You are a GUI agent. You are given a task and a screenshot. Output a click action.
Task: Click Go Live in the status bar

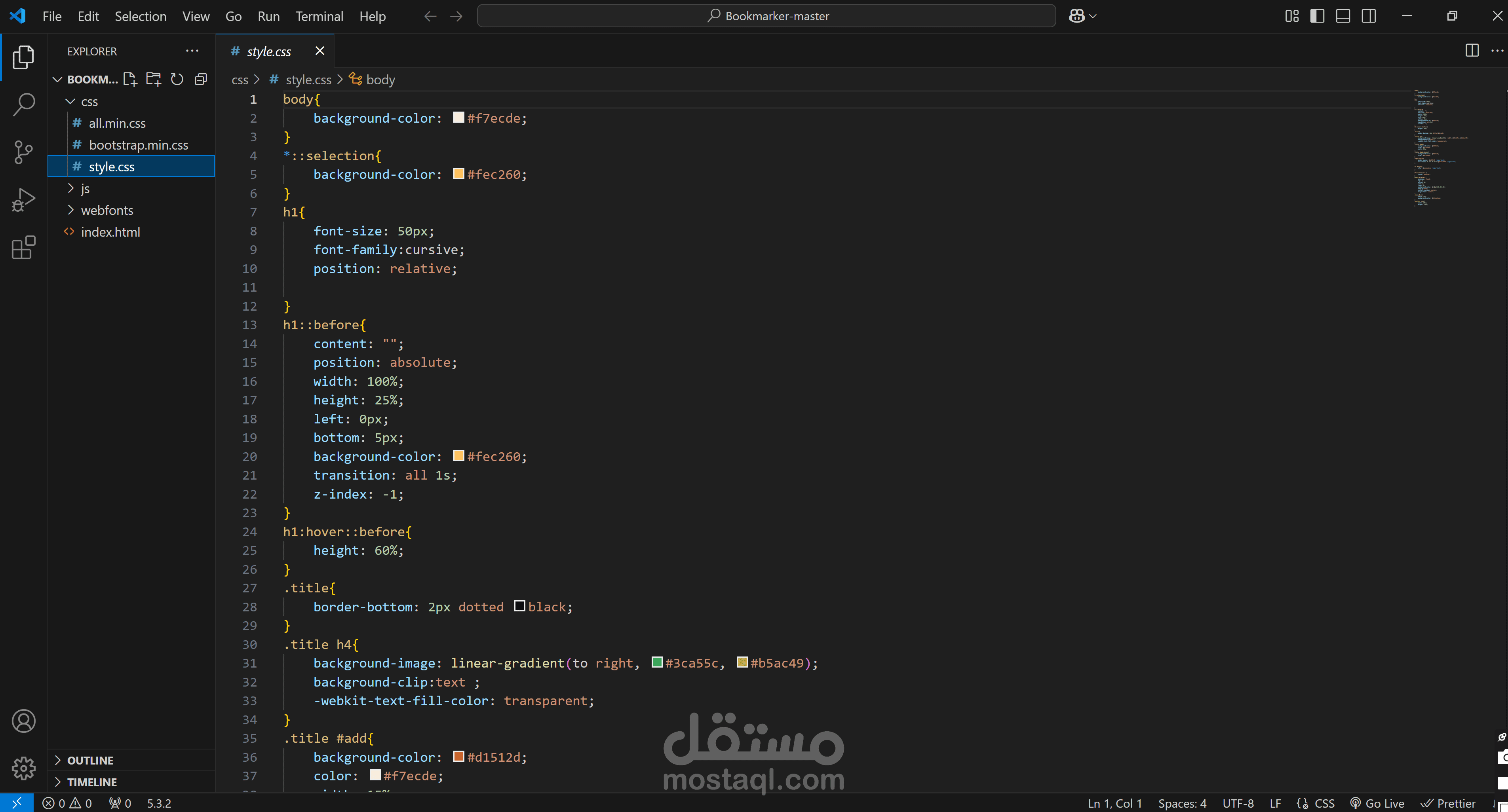tap(1377, 803)
